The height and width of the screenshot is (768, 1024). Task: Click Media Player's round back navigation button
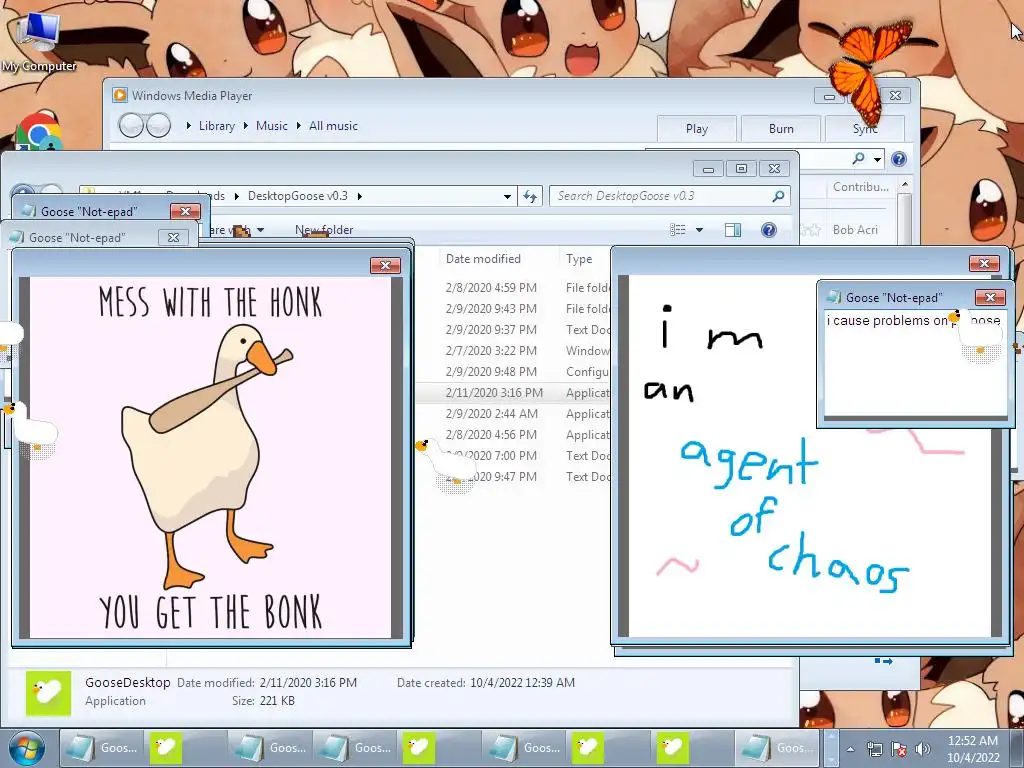[x=131, y=125]
